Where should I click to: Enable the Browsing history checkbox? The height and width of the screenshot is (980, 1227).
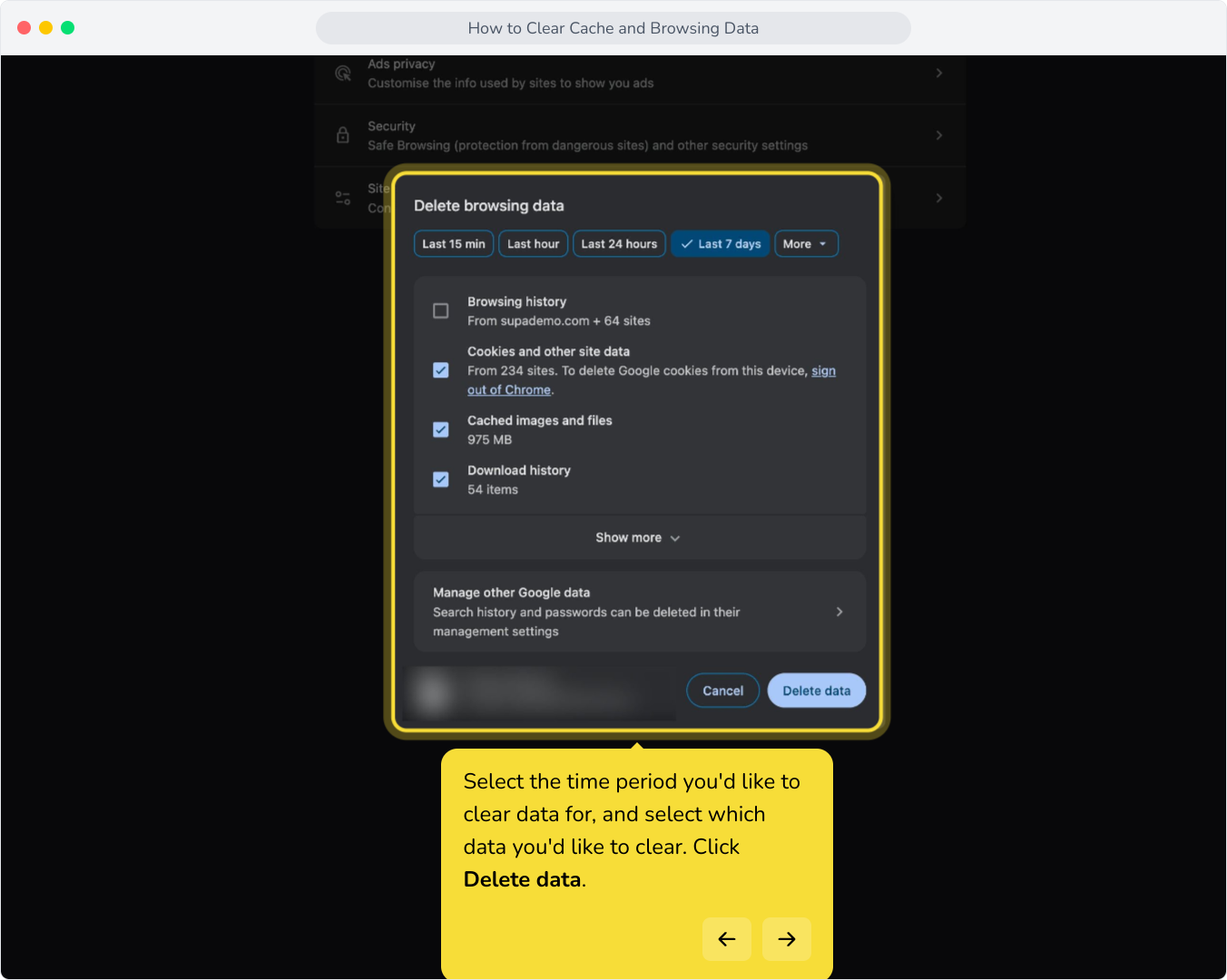(x=441, y=311)
